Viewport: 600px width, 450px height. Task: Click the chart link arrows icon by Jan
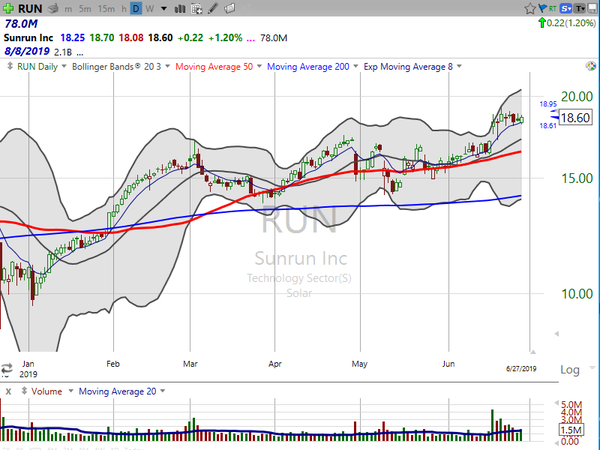coord(7,369)
